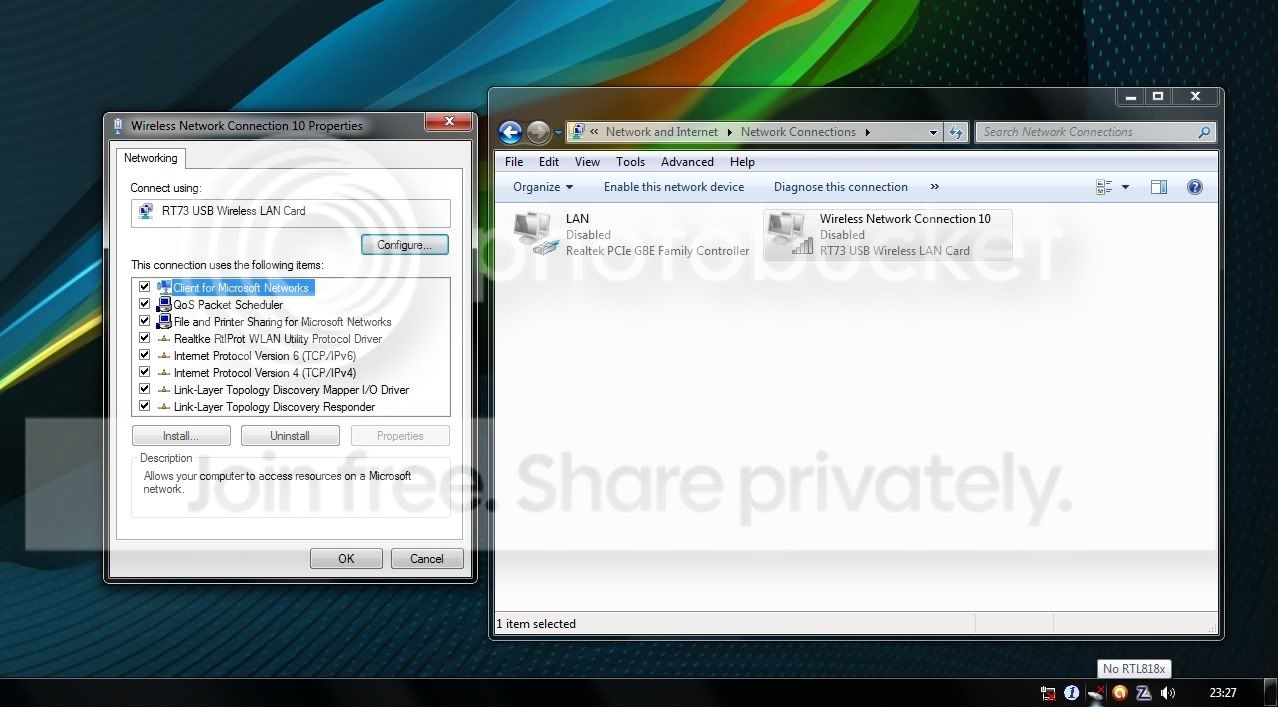Image resolution: width=1278 pixels, height=720 pixels.
Task: Expand hidden address bar path via double chevron
Action: click(x=595, y=132)
